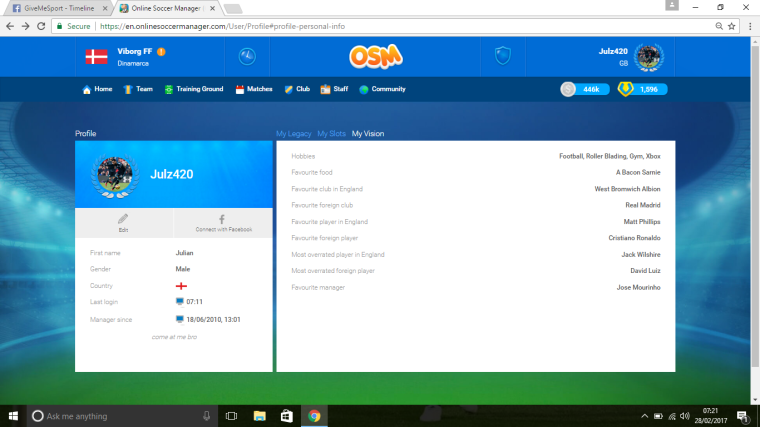Click the gold boss coins icon
The image size is (760, 427).
point(625,89)
